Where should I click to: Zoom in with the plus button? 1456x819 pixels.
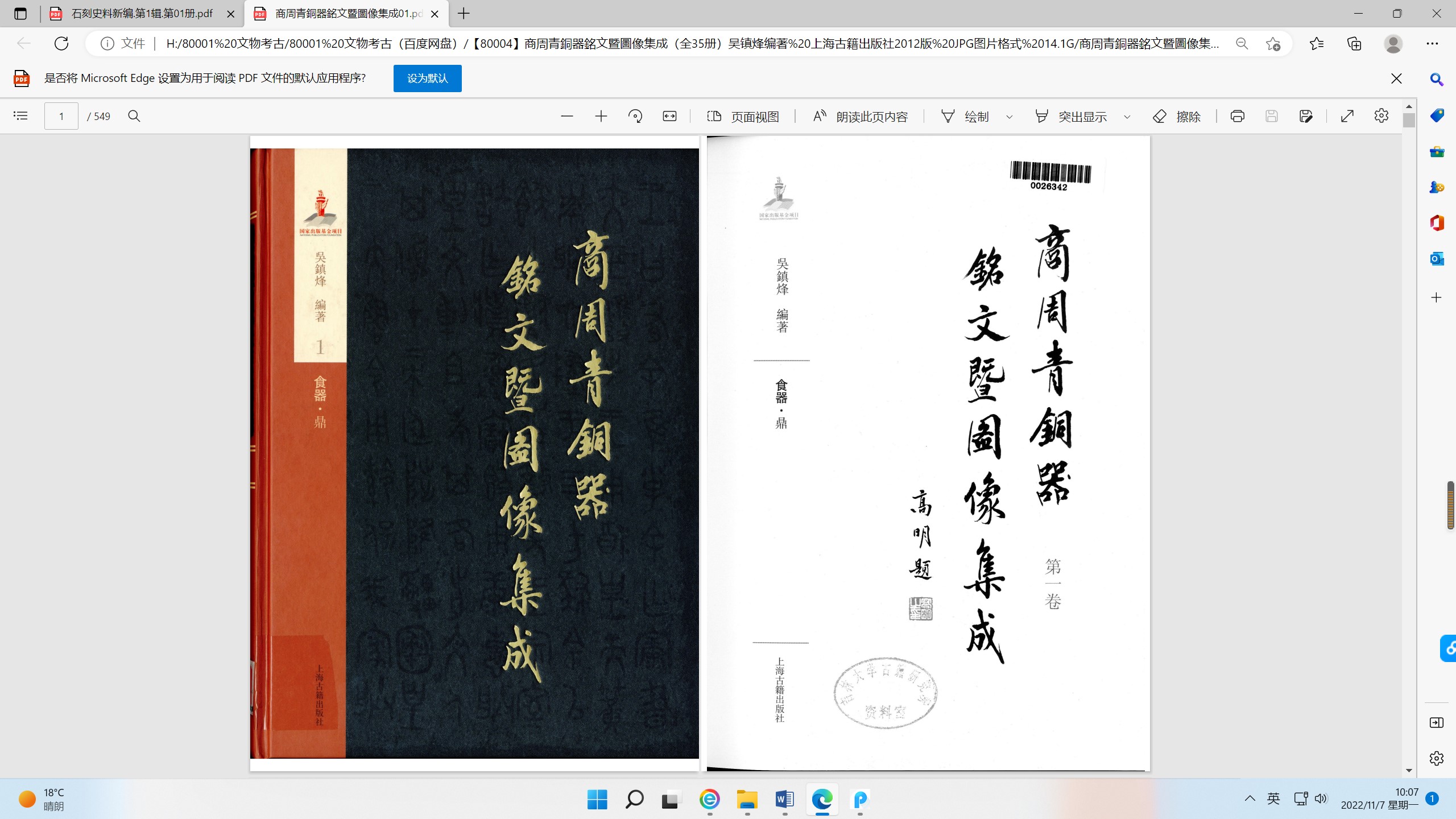pos(601,117)
